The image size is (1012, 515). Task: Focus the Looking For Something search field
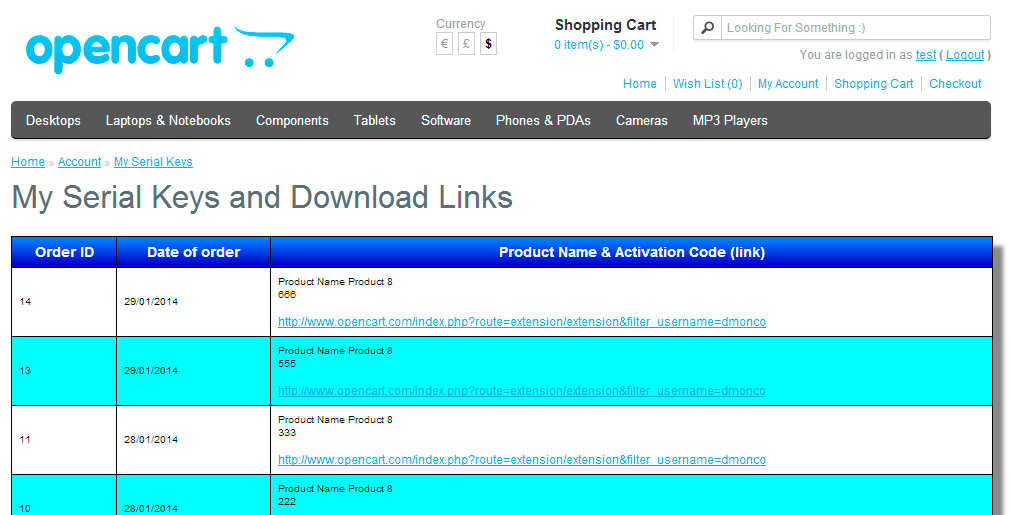[x=855, y=28]
